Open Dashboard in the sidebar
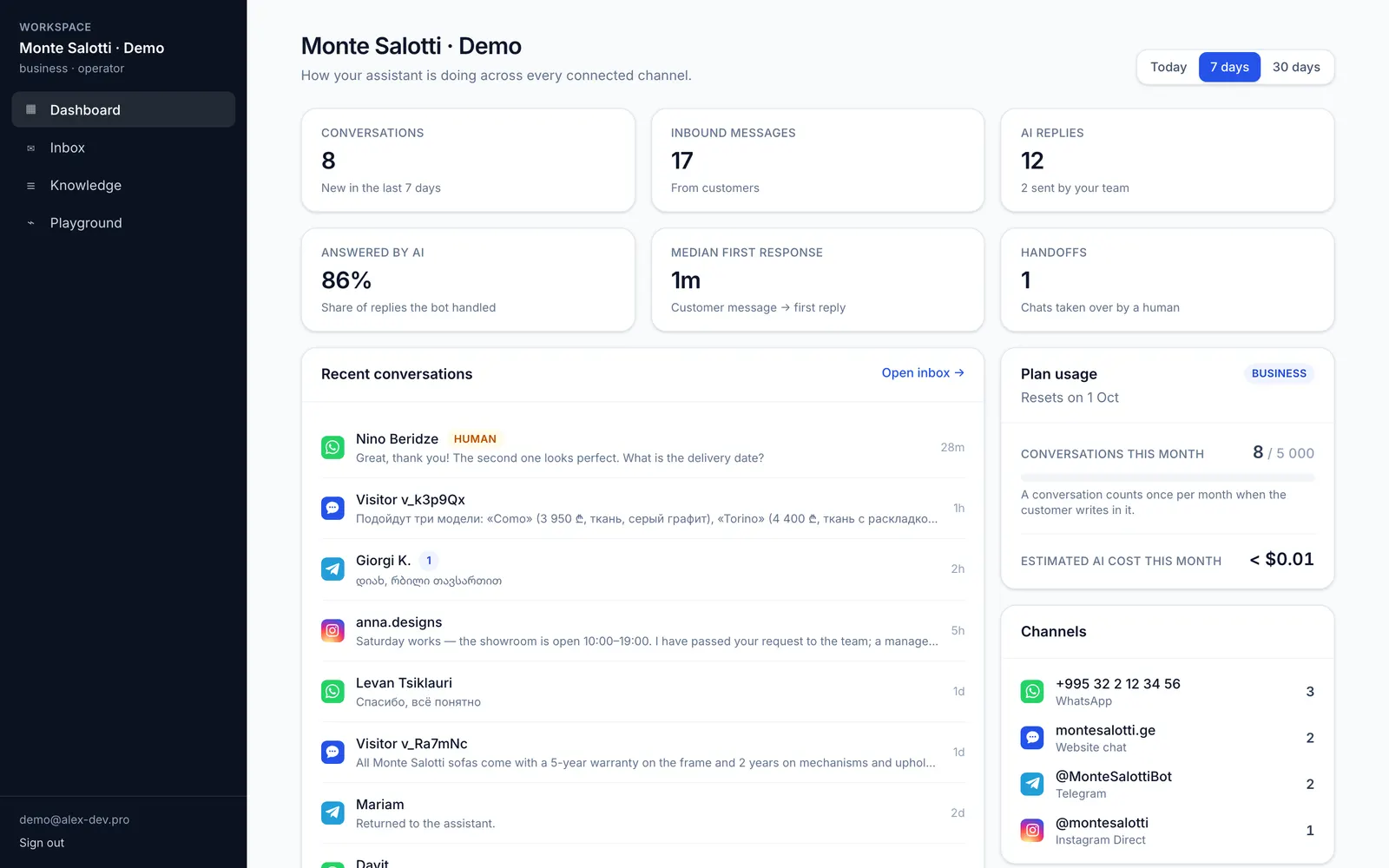 click(x=123, y=109)
